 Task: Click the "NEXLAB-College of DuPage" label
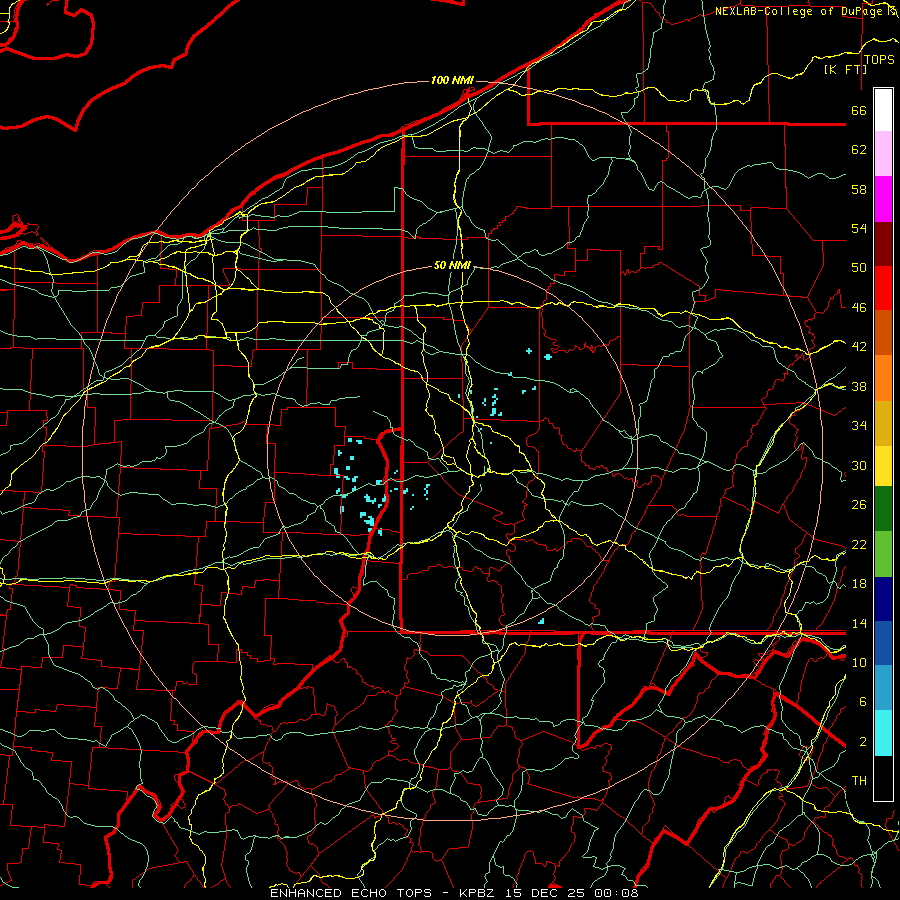point(796,11)
